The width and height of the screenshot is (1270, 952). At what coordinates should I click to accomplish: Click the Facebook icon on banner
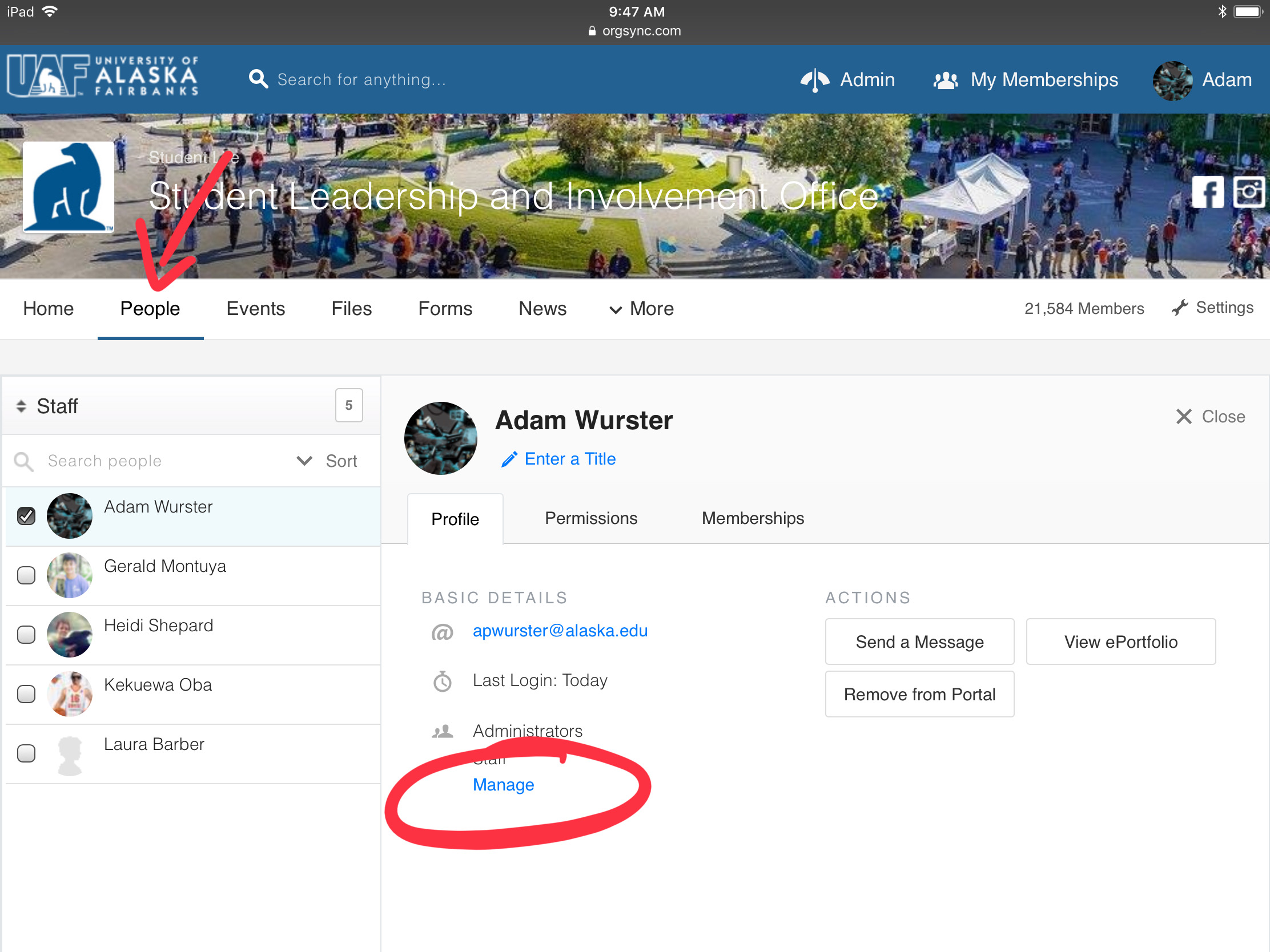(1208, 192)
